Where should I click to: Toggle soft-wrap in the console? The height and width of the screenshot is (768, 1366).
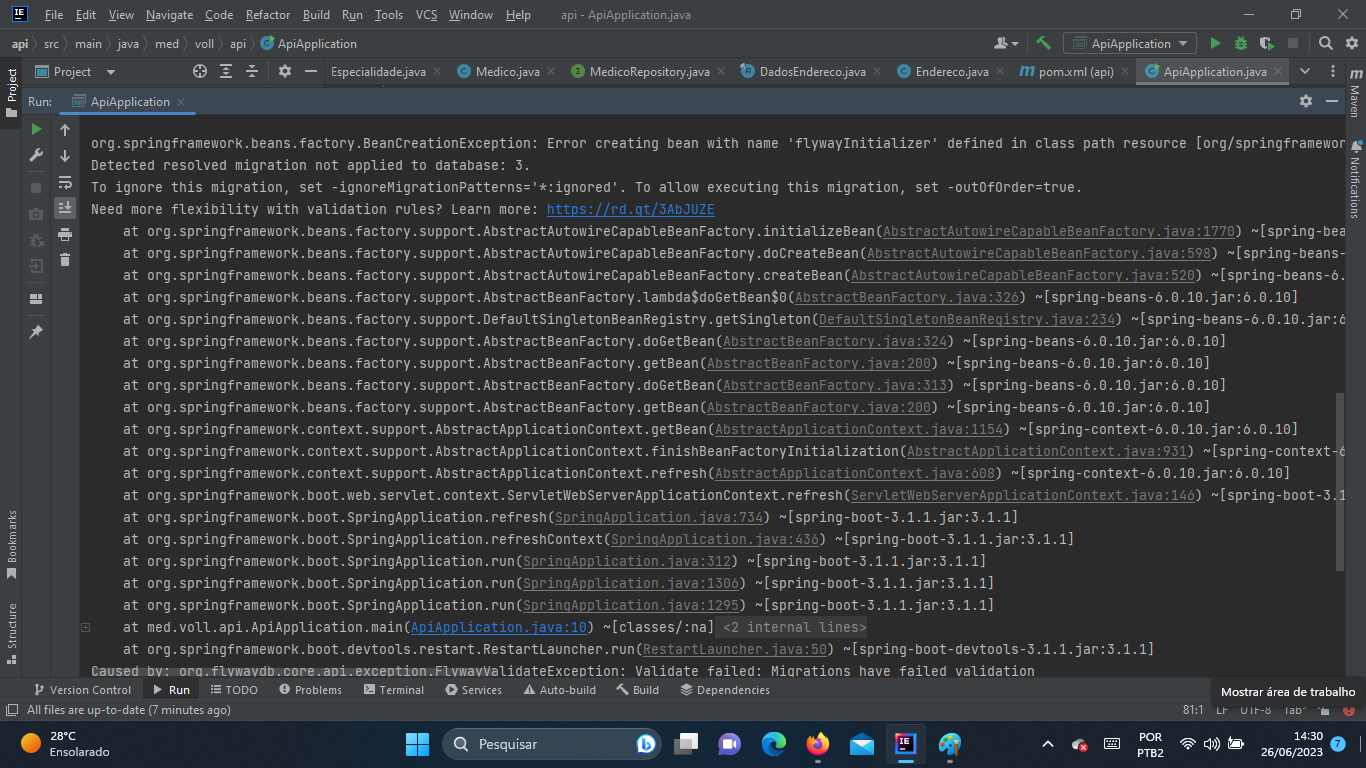pos(65,182)
